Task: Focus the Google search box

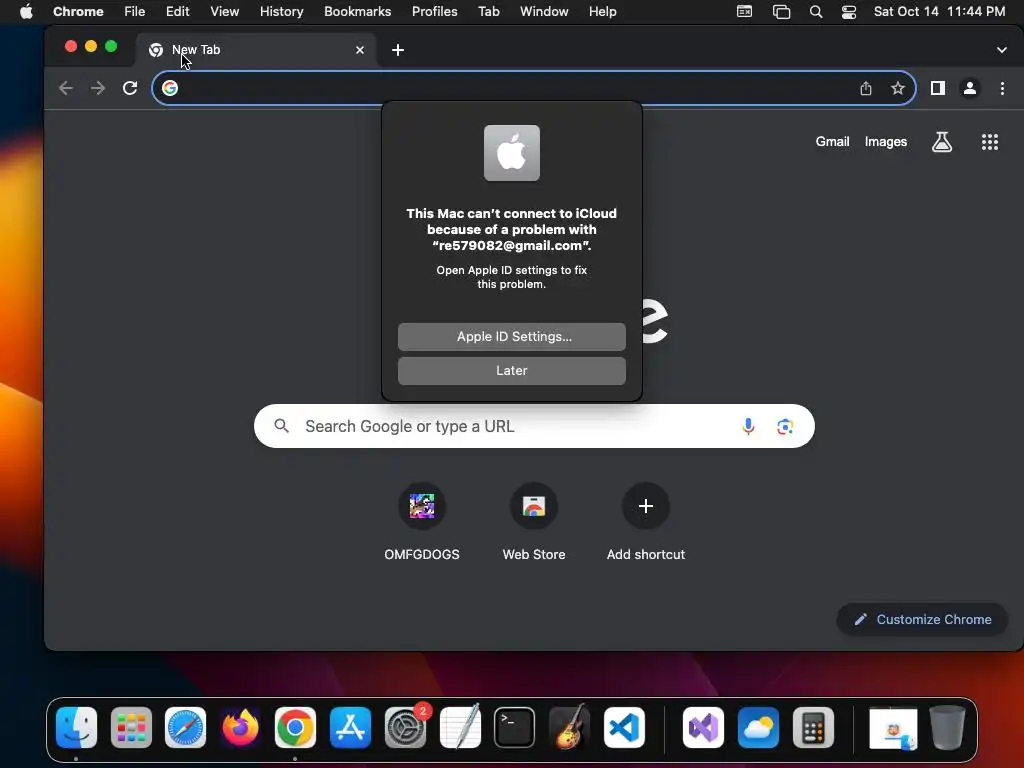Action: [x=534, y=426]
